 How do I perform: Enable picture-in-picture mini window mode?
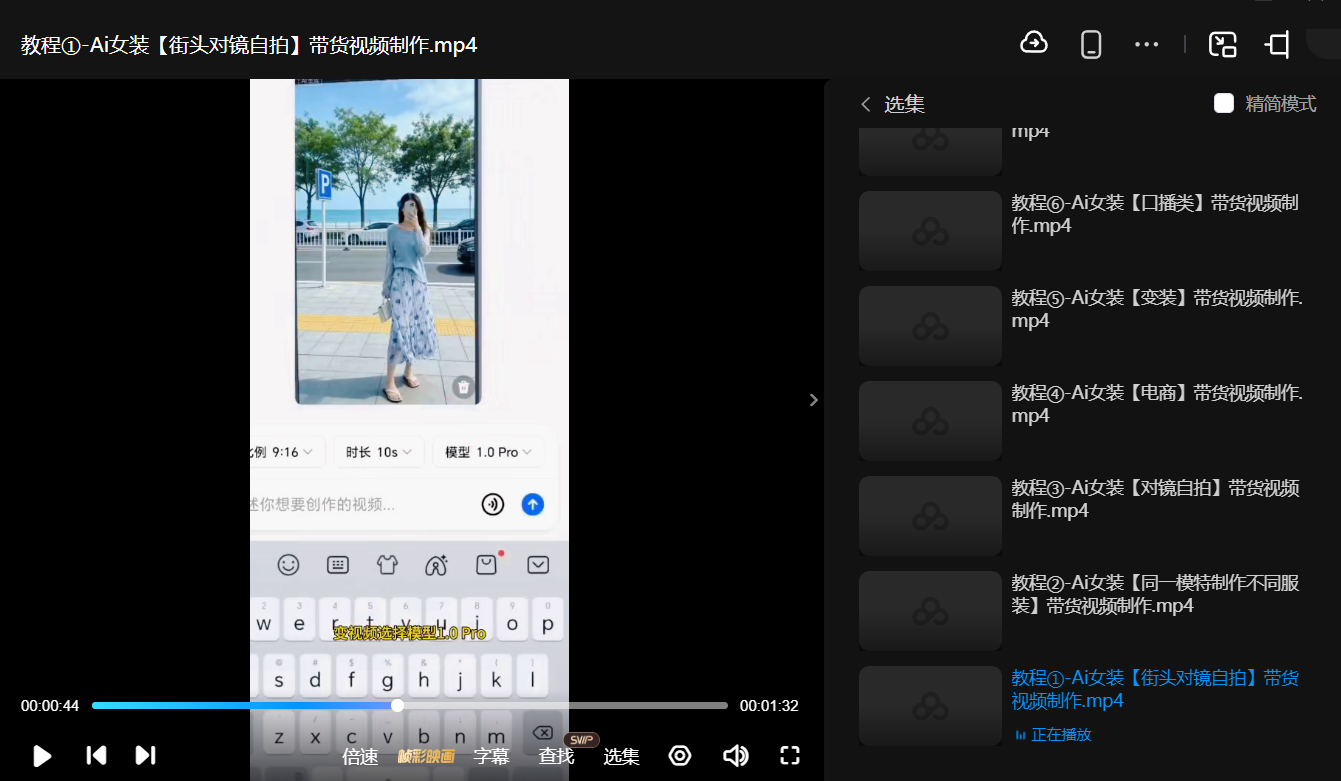(x=1222, y=44)
